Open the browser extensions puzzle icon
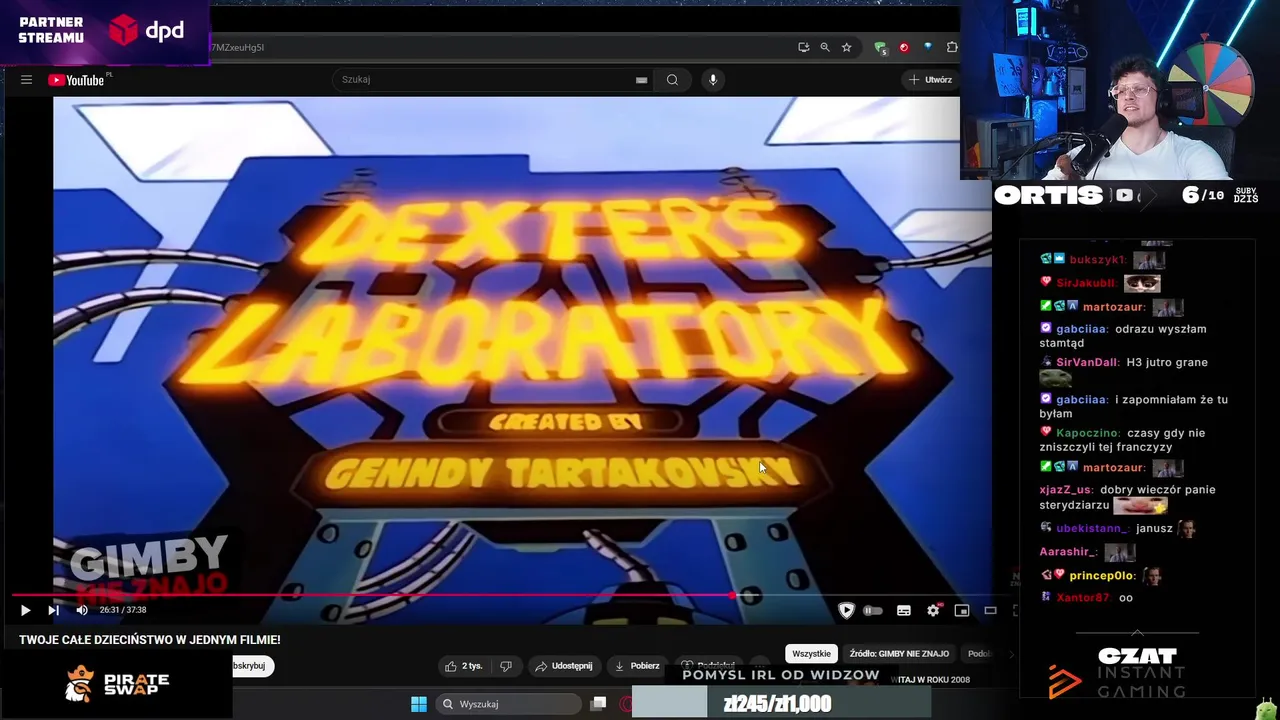The width and height of the screenshot is (1280, 720). (x=952, y=47)
